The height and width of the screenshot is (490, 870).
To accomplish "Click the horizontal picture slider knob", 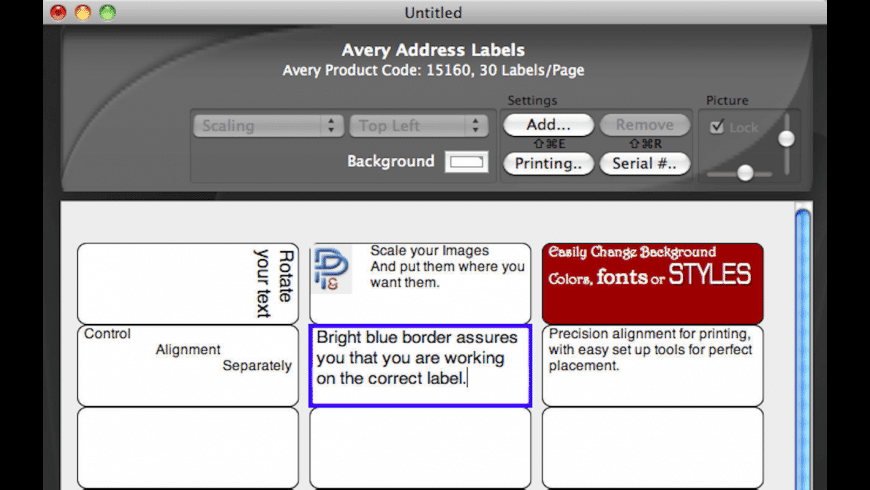I will [745, 173].
